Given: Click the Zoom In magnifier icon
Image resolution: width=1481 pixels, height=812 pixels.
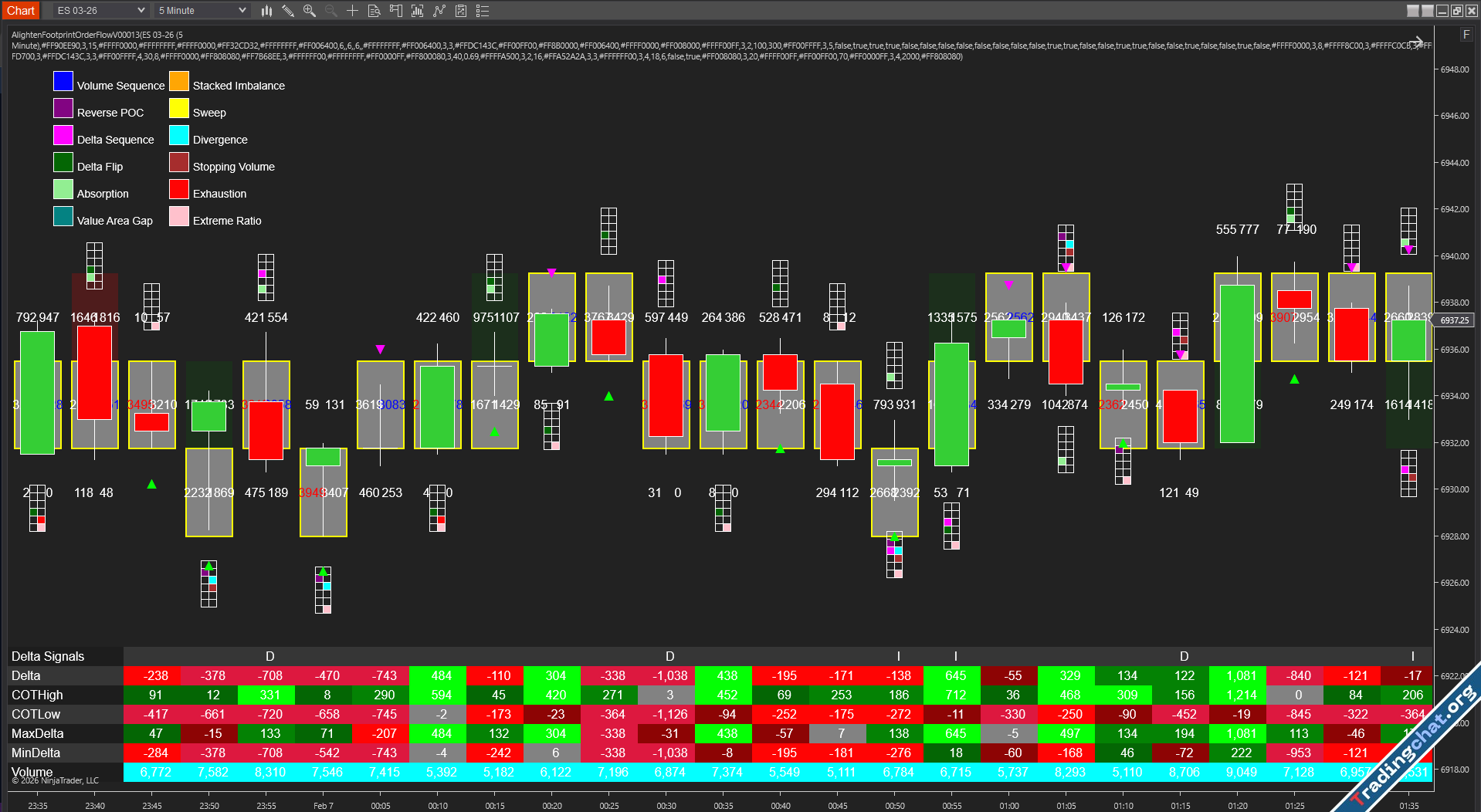Looking at the screenshot, I should click(309, 11).
